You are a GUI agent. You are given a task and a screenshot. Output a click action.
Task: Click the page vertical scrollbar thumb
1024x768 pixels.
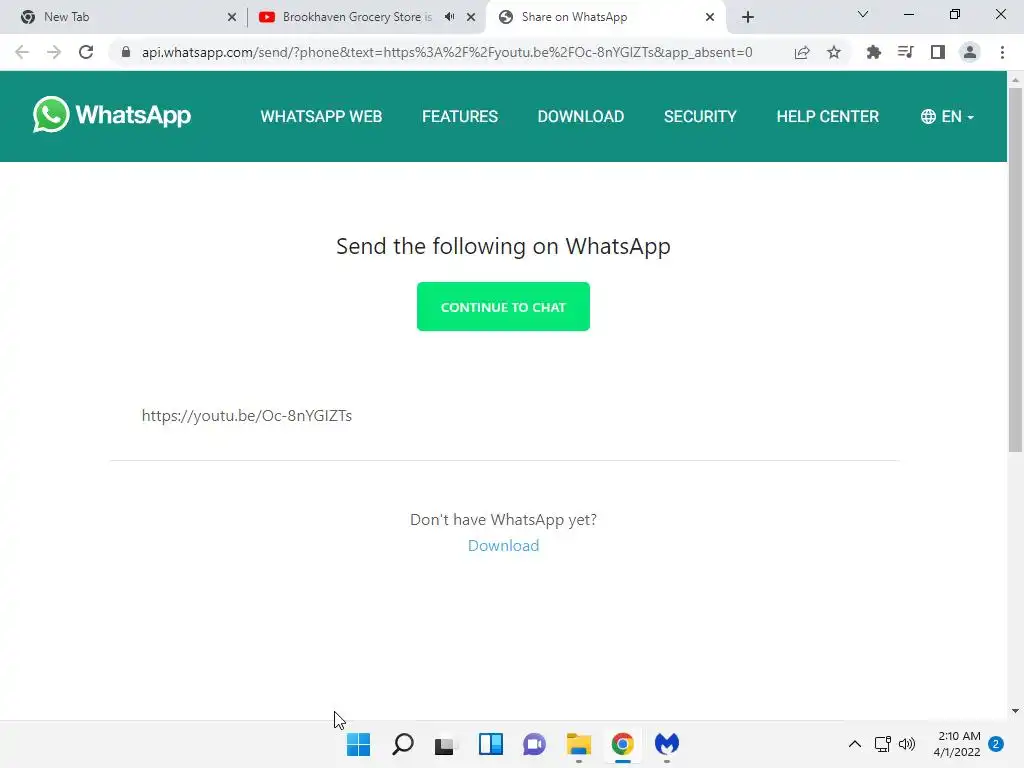click(x=1015, y=269)
